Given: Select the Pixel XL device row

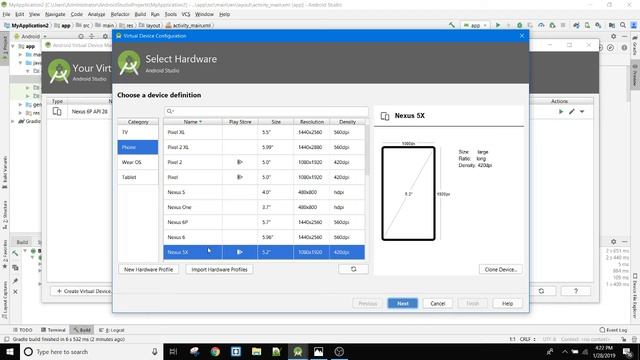Looking at the screenshot, I should pyautogui.click(x=264, y=132).
